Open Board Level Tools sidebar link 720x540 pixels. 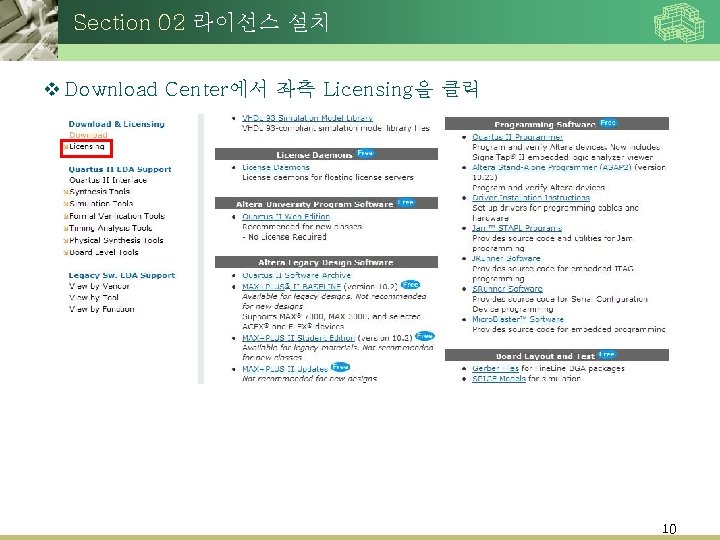point(104,252)
